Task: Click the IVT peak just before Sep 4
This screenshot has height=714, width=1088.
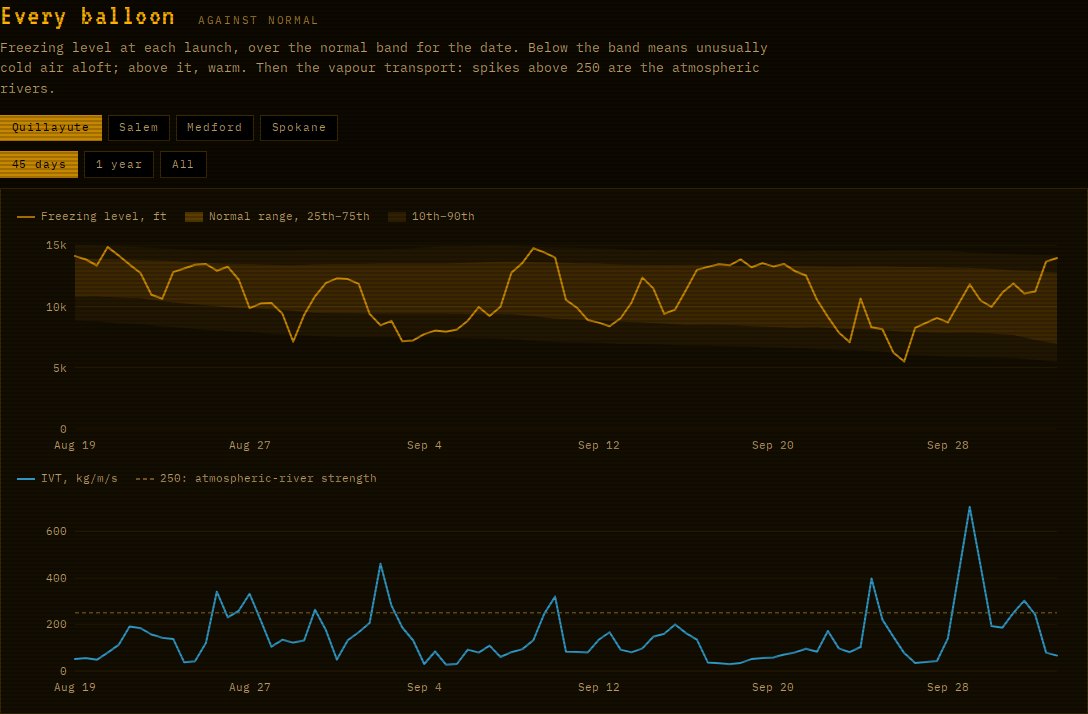Action: point(380,564)
